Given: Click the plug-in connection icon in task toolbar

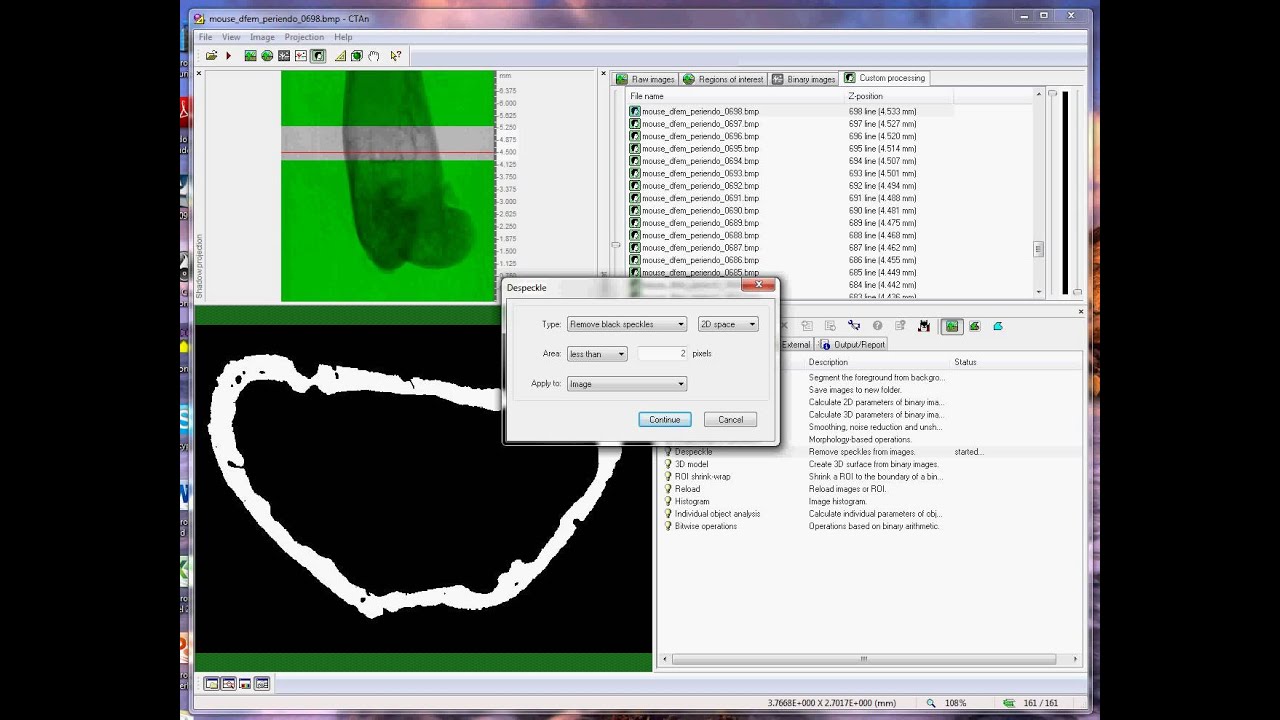Looking at the screenshot, I should 854,325.
